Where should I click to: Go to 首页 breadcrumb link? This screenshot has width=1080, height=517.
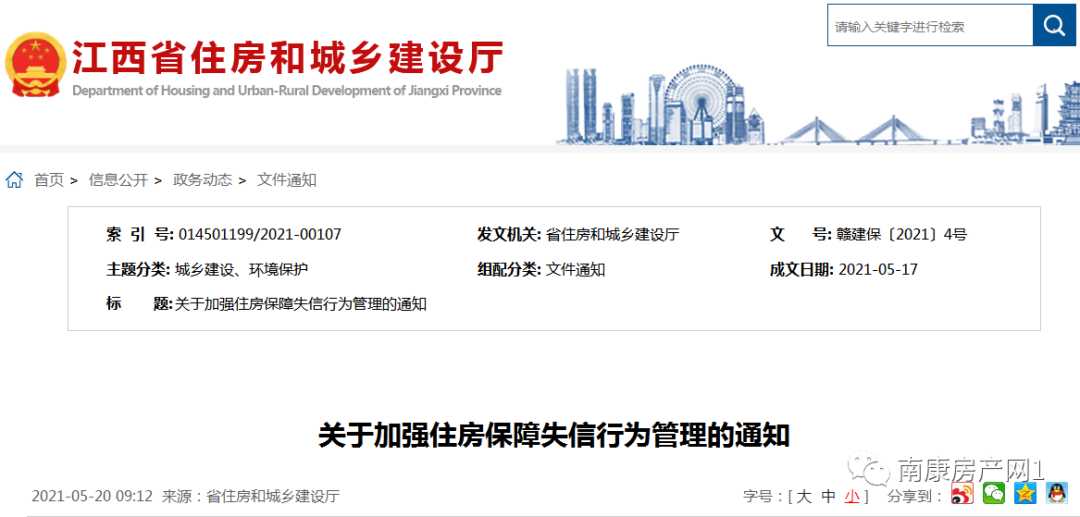pos(49,180)
